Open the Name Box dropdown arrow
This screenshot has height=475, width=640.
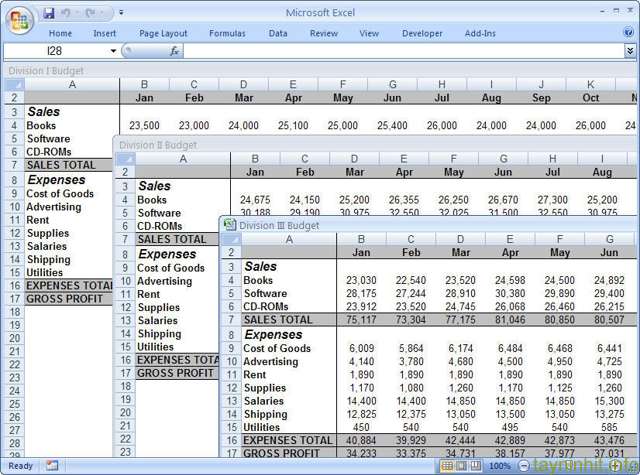113,50
